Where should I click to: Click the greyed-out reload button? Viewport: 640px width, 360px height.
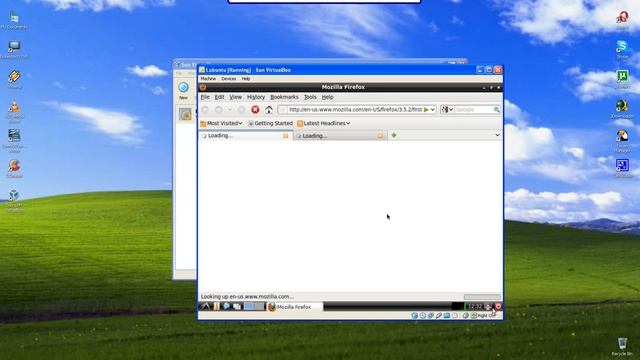pyautogui.click(x=241, y=109)
